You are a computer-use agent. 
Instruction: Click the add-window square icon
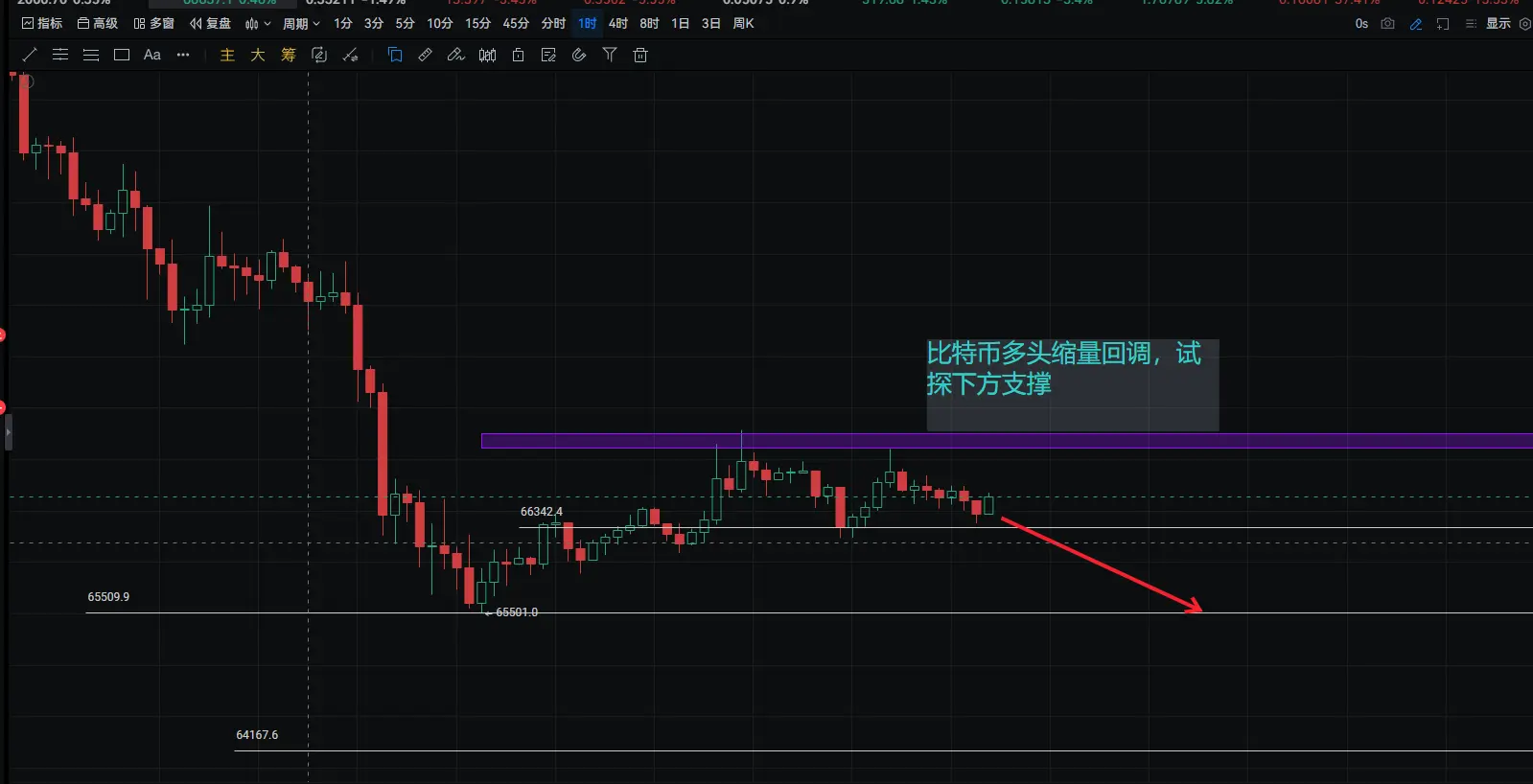(1443, 24)
